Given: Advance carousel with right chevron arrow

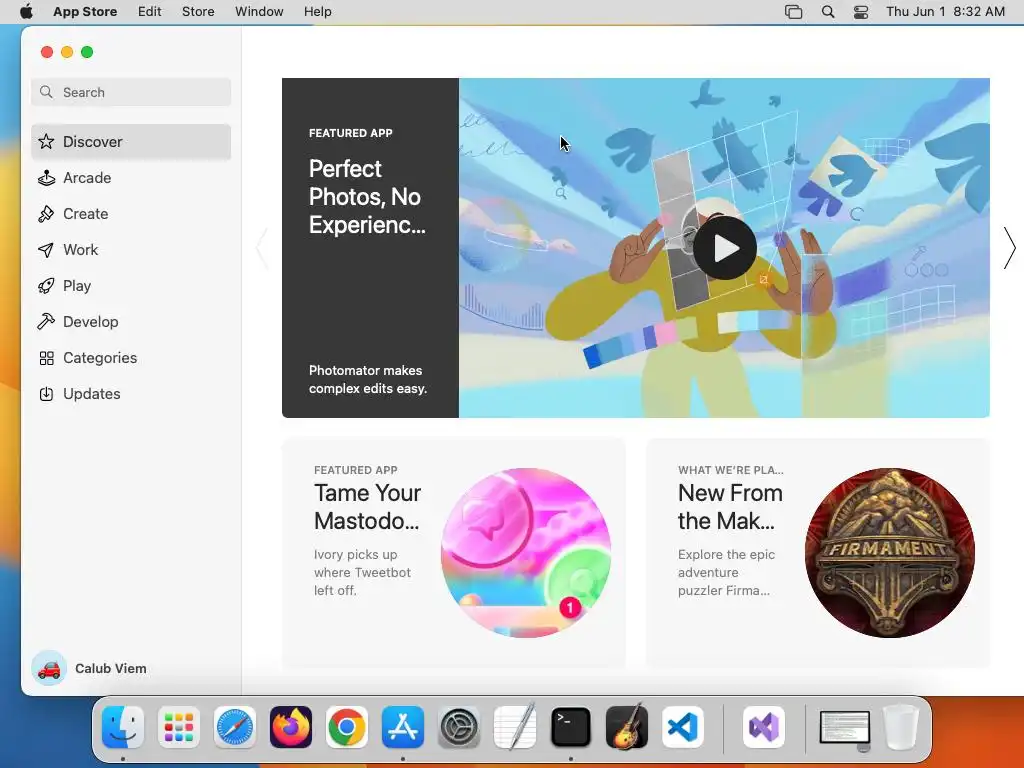Looking at the screenshot, I should pyautogui.click(x=1010, y=248).
